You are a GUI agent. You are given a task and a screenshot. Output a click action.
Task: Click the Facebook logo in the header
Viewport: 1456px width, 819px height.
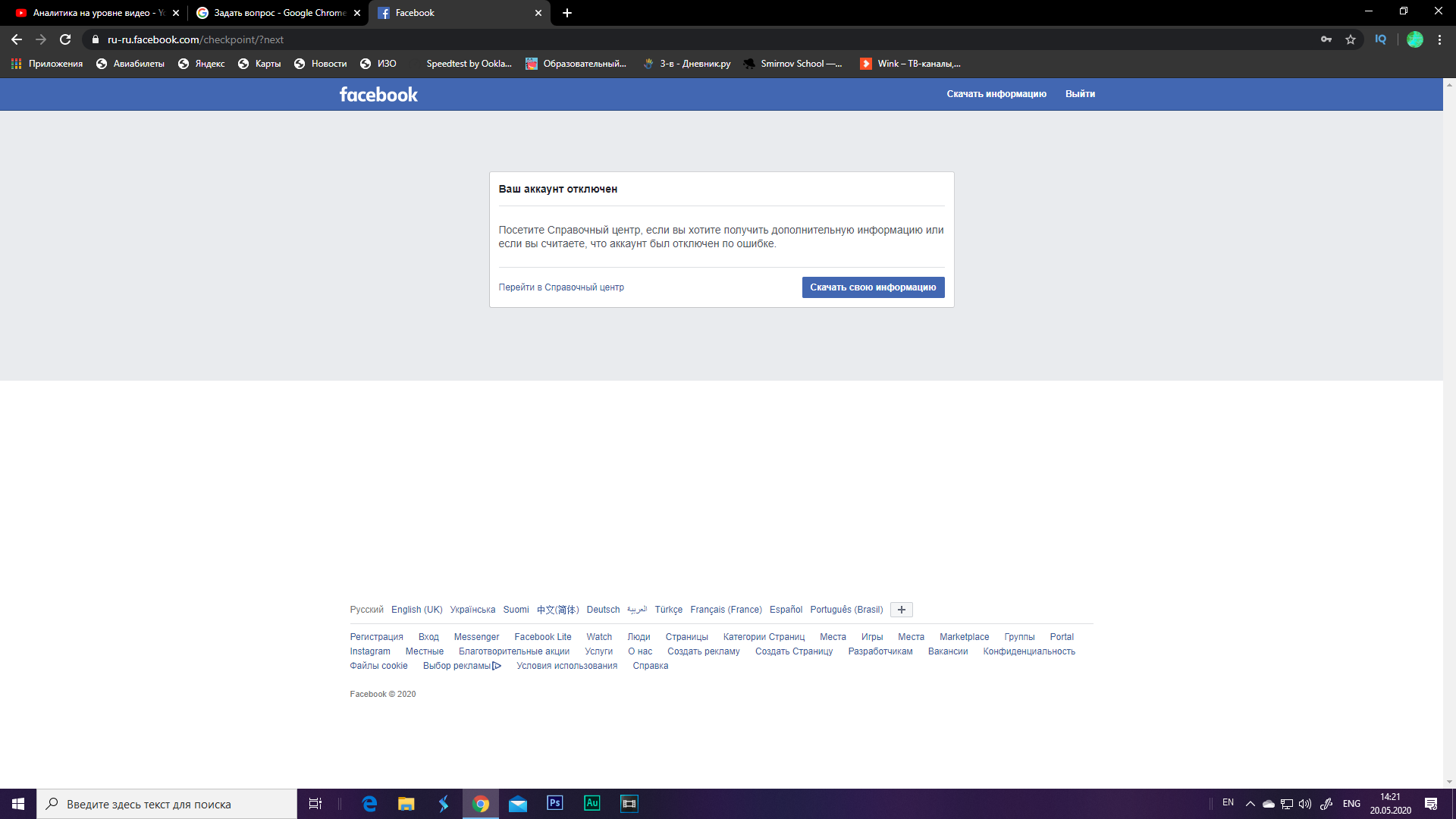(x=378, y=94)
